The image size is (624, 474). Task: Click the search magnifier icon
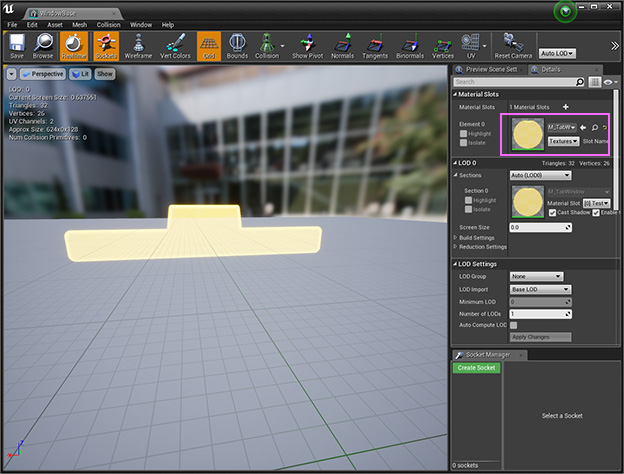point(580,82)
